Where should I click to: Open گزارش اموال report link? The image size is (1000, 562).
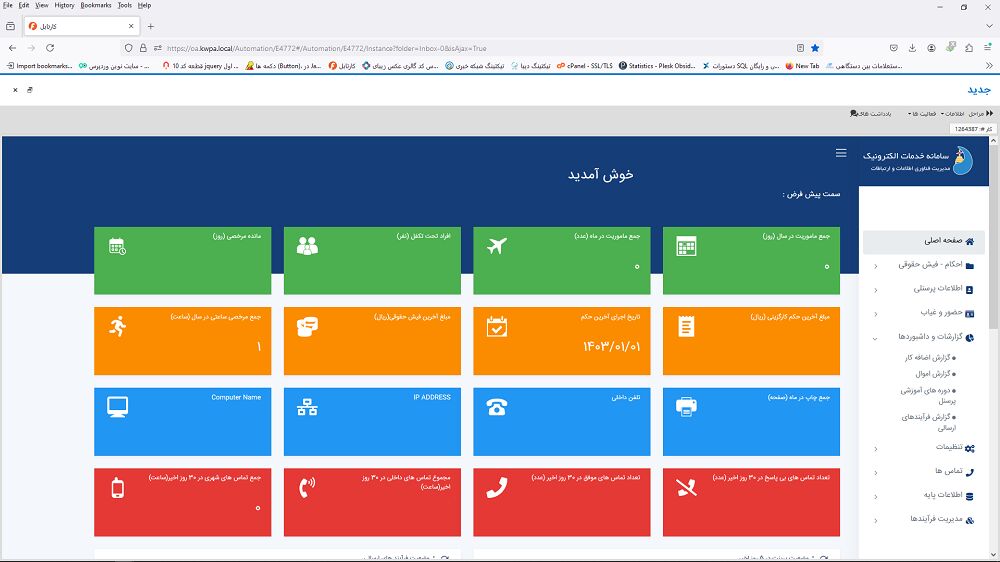(935, 374)
